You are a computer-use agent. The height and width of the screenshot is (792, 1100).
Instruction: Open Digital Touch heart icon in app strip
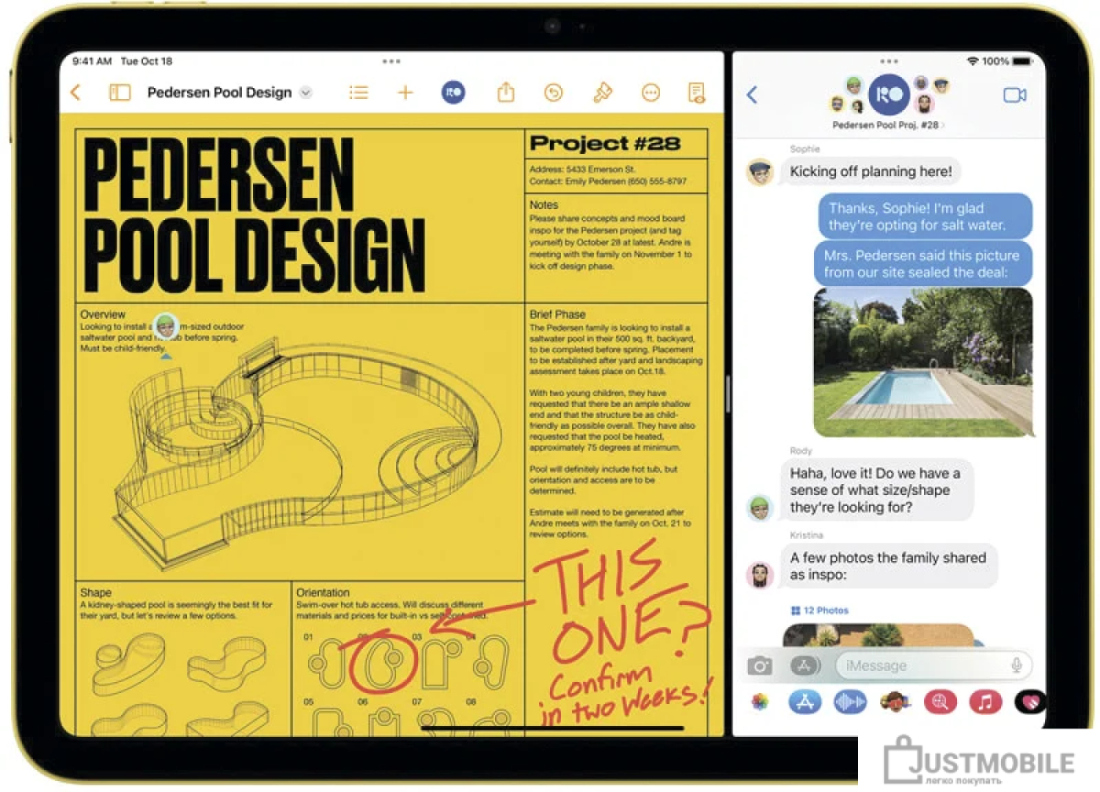(1030, 702)
